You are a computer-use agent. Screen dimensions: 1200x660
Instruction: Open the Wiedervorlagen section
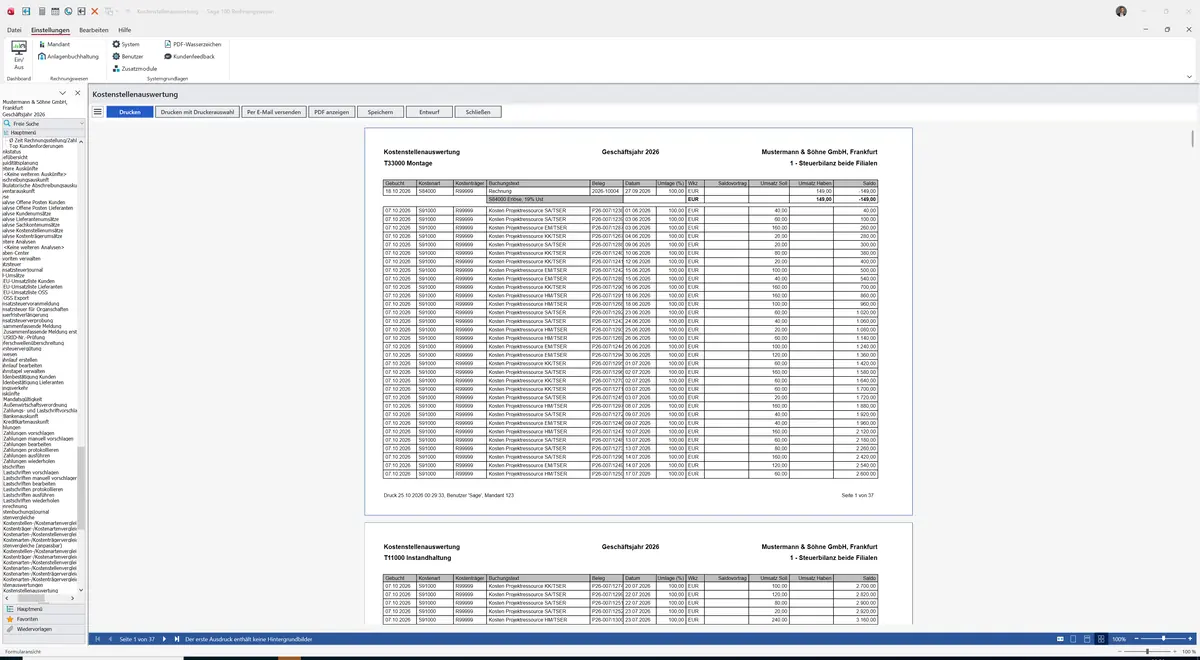point(42,629)
